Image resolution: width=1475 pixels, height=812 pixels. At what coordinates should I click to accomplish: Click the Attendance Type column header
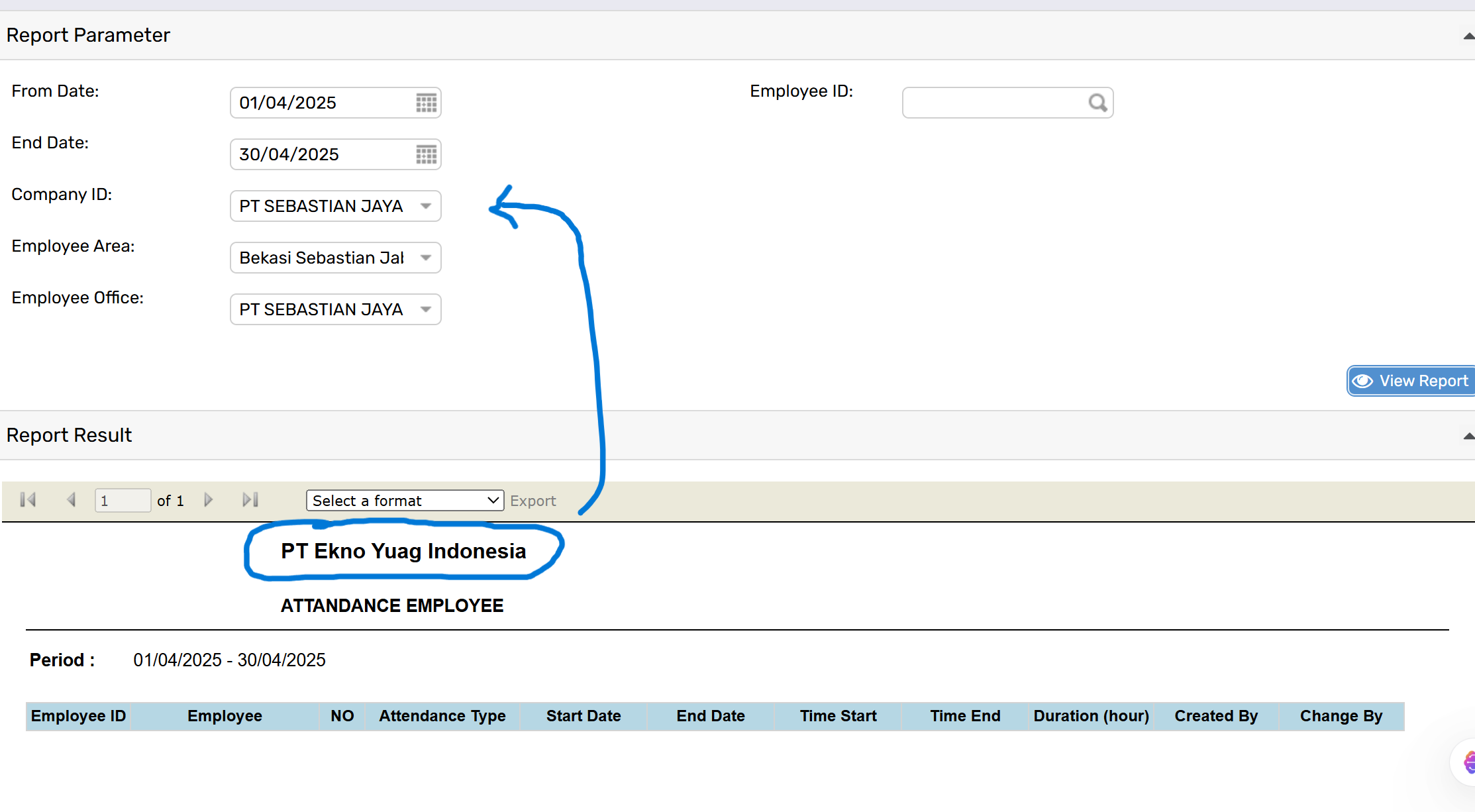(x=442, y=716)
